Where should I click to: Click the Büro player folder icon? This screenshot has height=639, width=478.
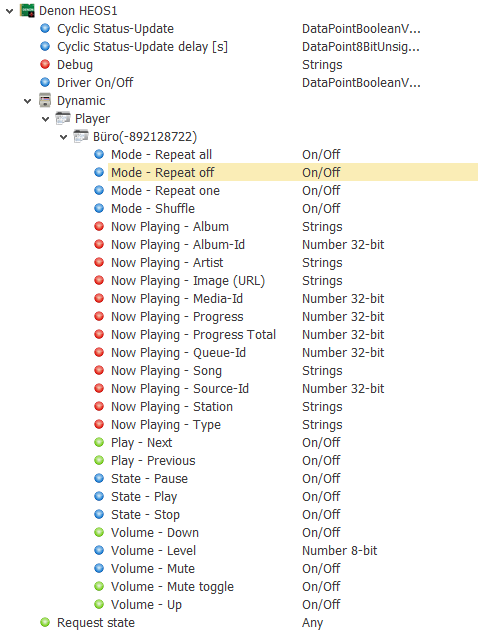click(x=81, y=136)
